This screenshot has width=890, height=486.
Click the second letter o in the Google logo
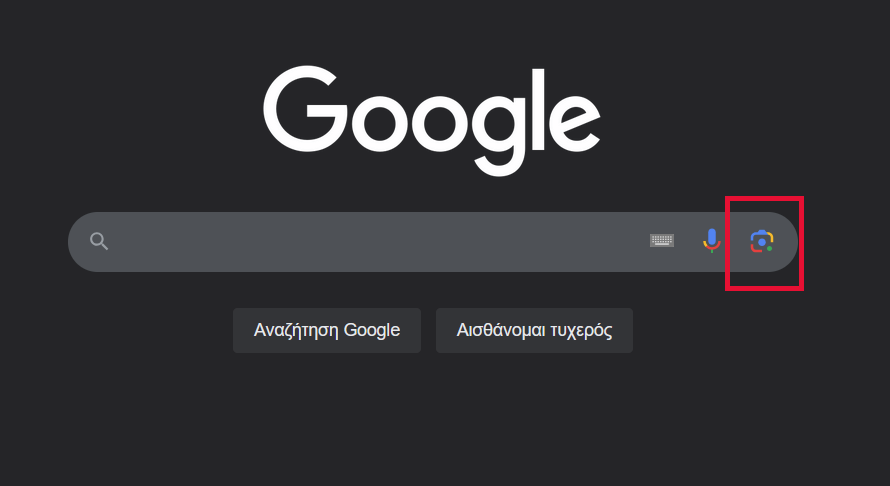coord(439,124)
